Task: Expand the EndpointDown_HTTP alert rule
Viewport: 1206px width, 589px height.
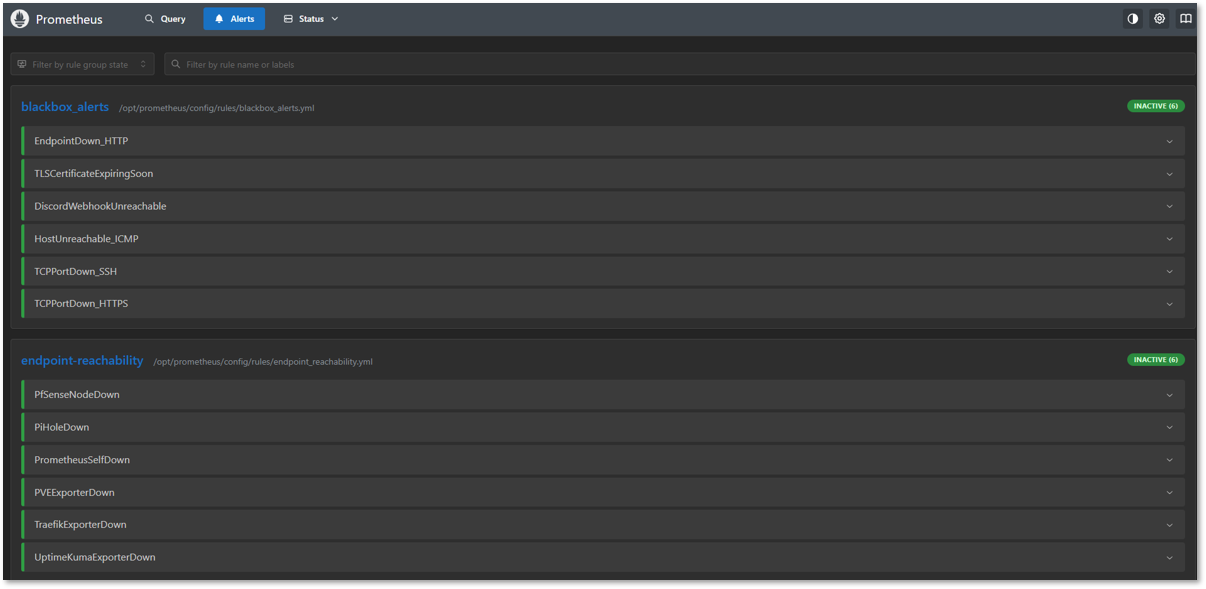Action: click(1170, 141)
